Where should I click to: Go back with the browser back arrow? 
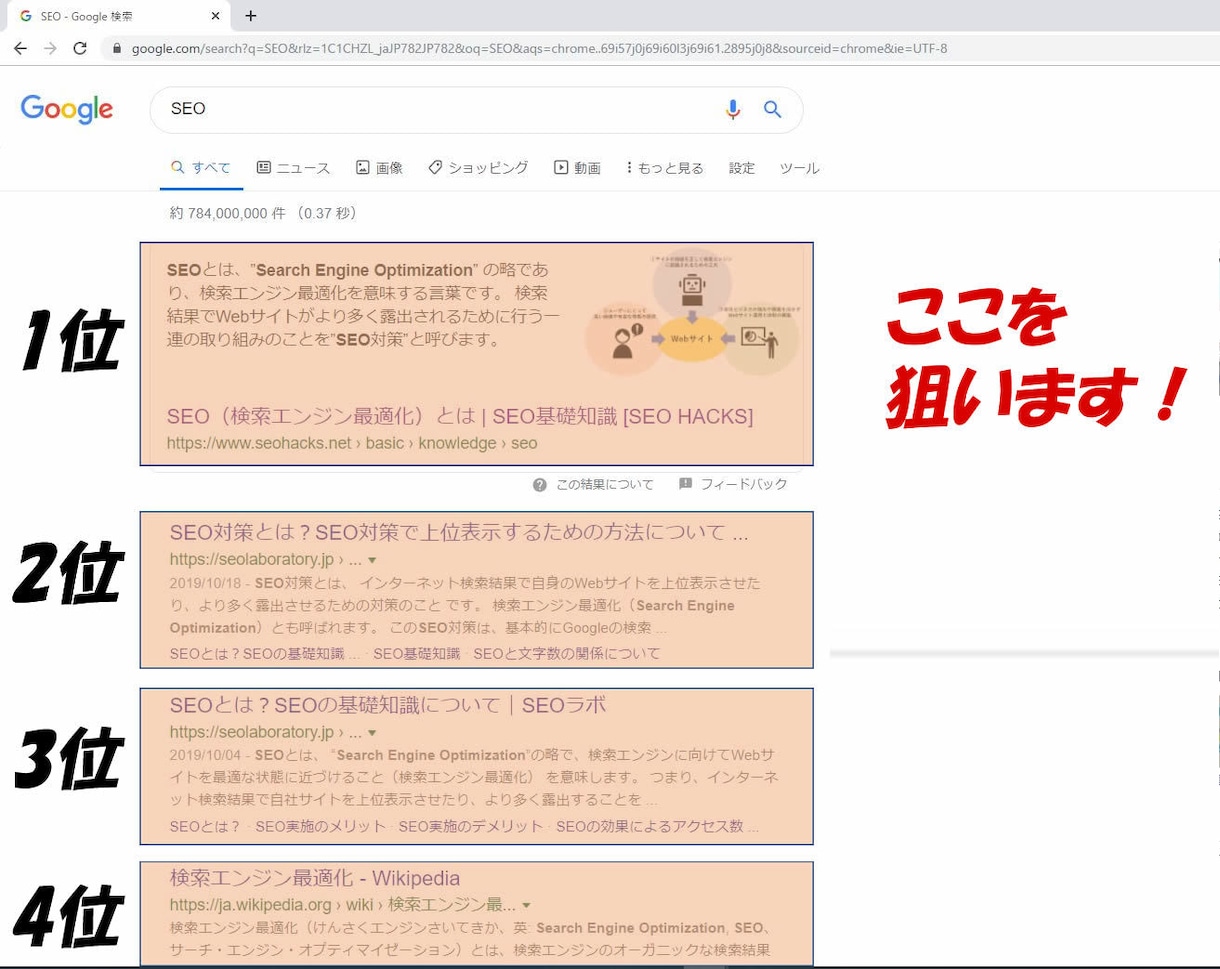point(20,48)
